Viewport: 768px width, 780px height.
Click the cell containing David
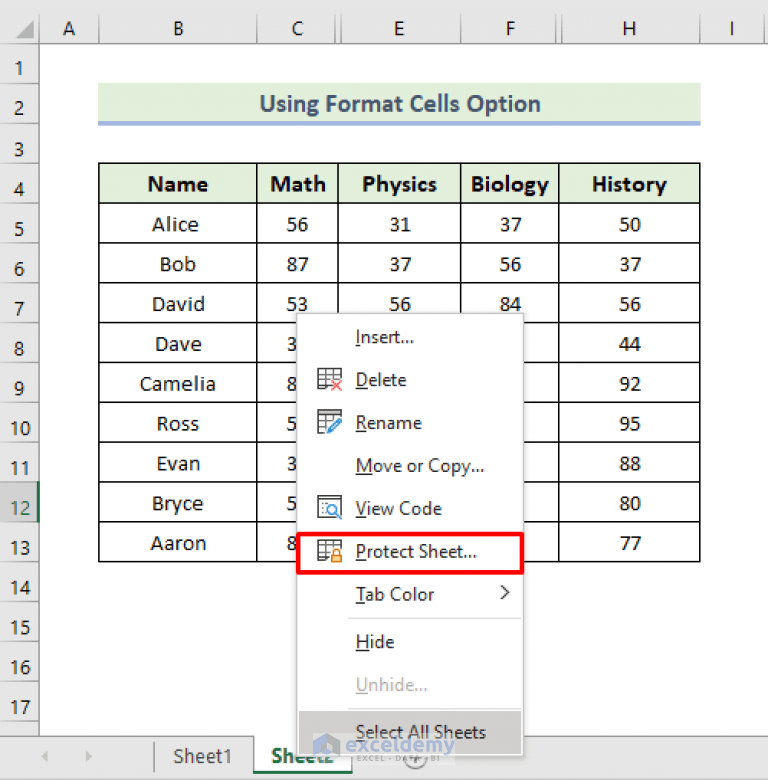click(178, 303)
